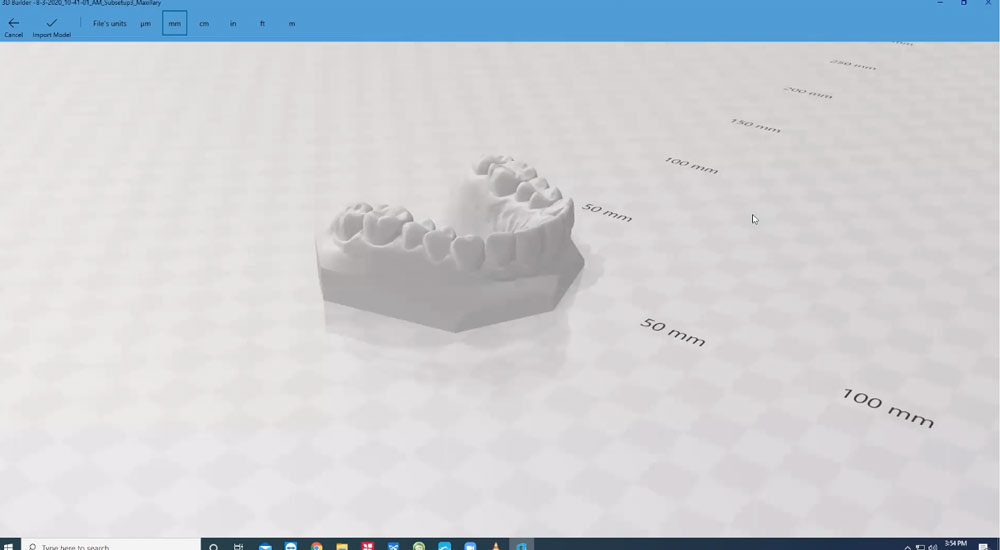Show hidden system tray icons
The image size is (1000, 550).
[x=908, y=547]
